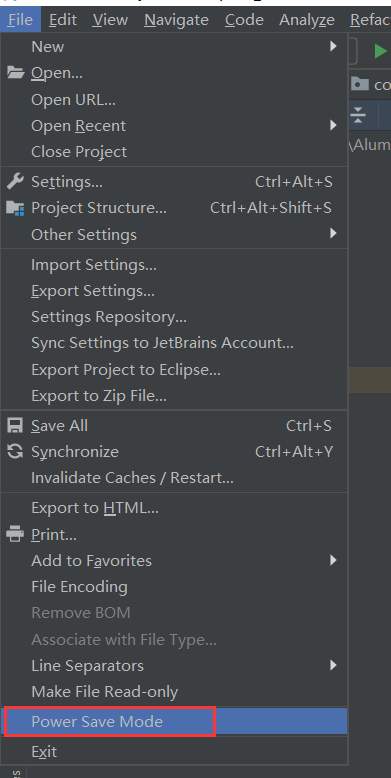This screenshot has width=391, height=778.
Task: Click the green Run arrow icon
Action: (x=381, y=51)
